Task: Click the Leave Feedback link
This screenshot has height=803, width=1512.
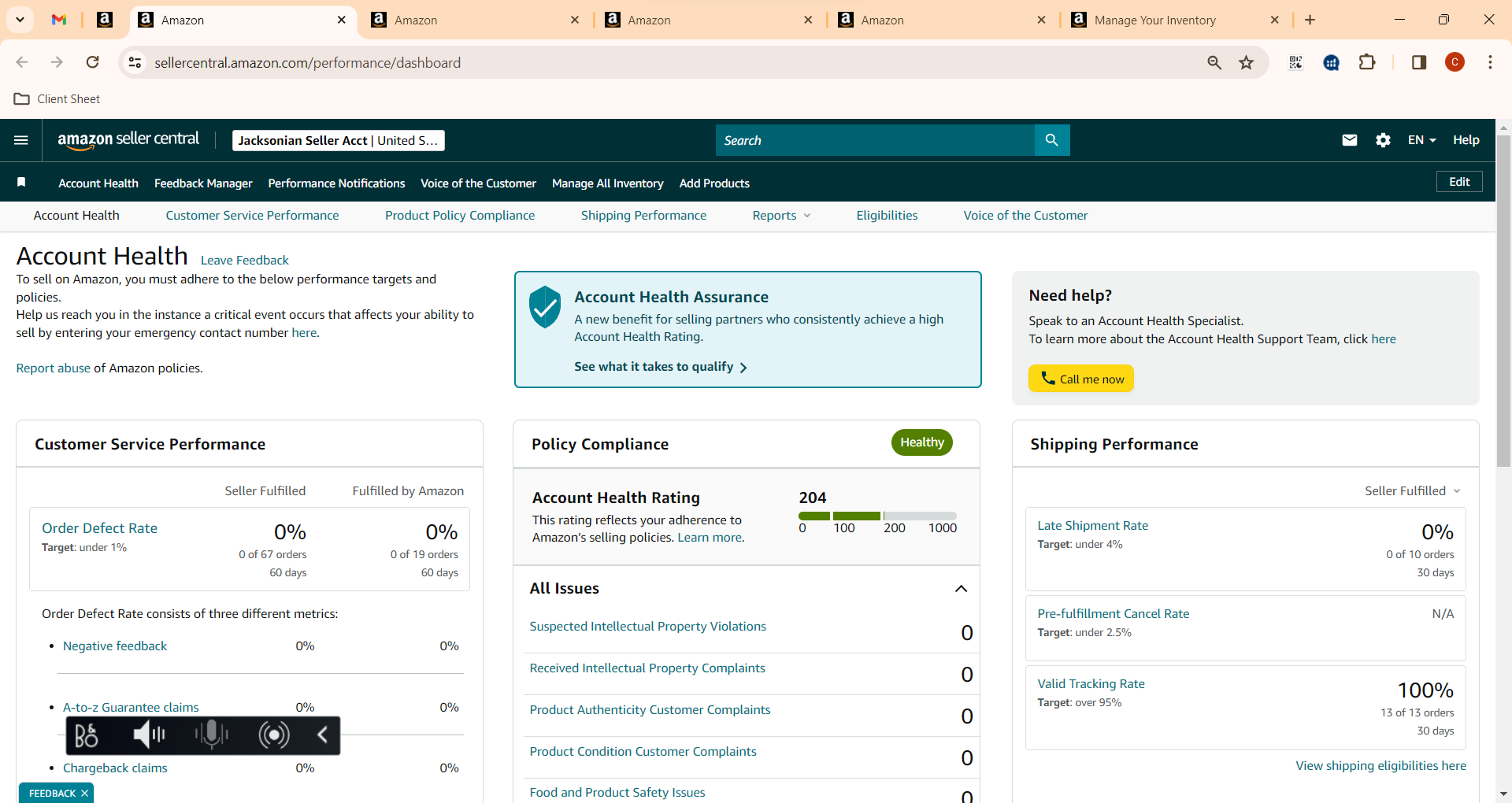Action: pyautogui.click(x=245, y=261)
